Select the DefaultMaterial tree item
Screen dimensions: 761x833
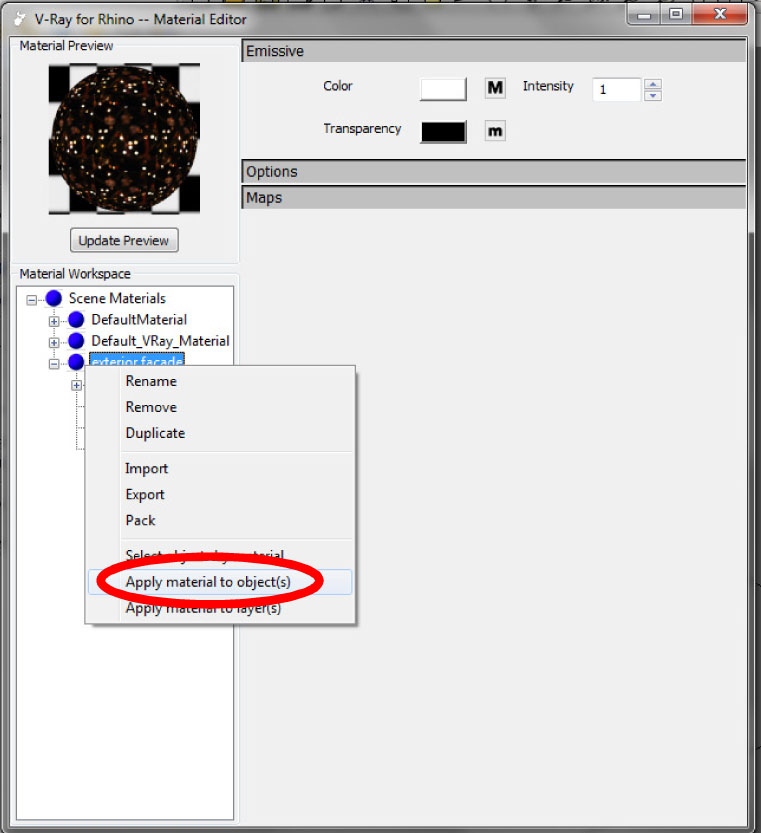139,319
